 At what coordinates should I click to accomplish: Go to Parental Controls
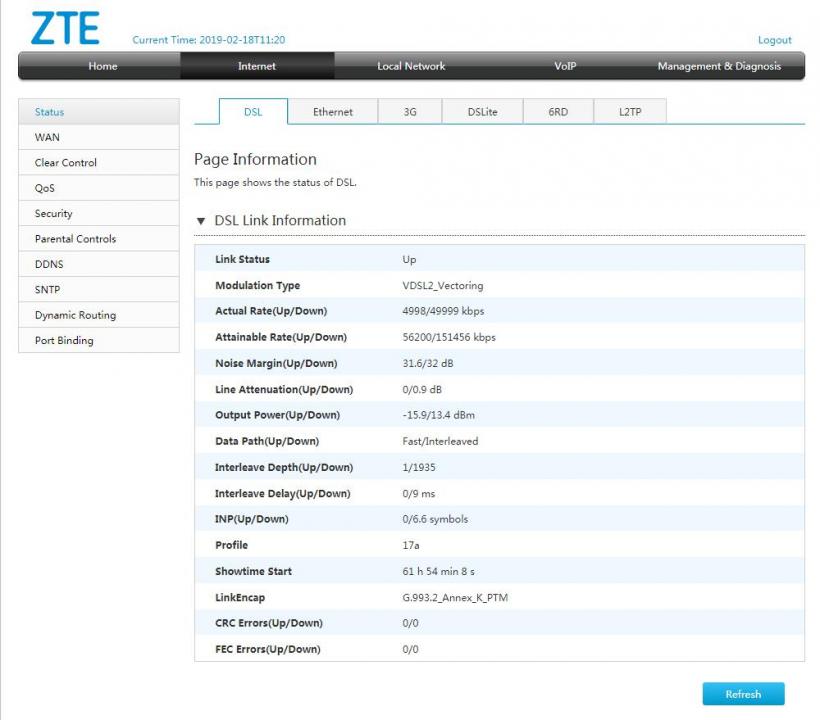75,239
